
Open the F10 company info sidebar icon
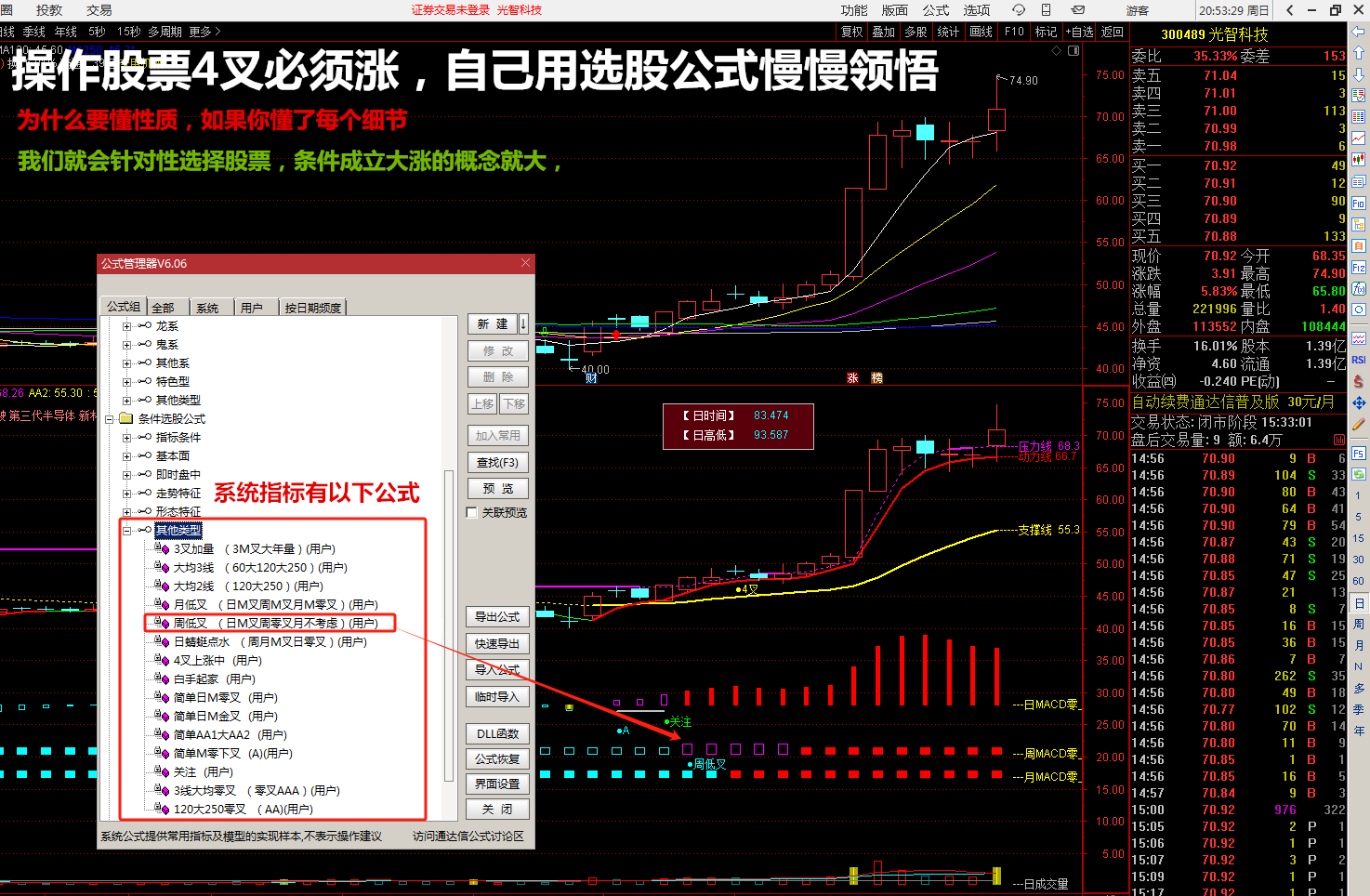[1359, 203]
